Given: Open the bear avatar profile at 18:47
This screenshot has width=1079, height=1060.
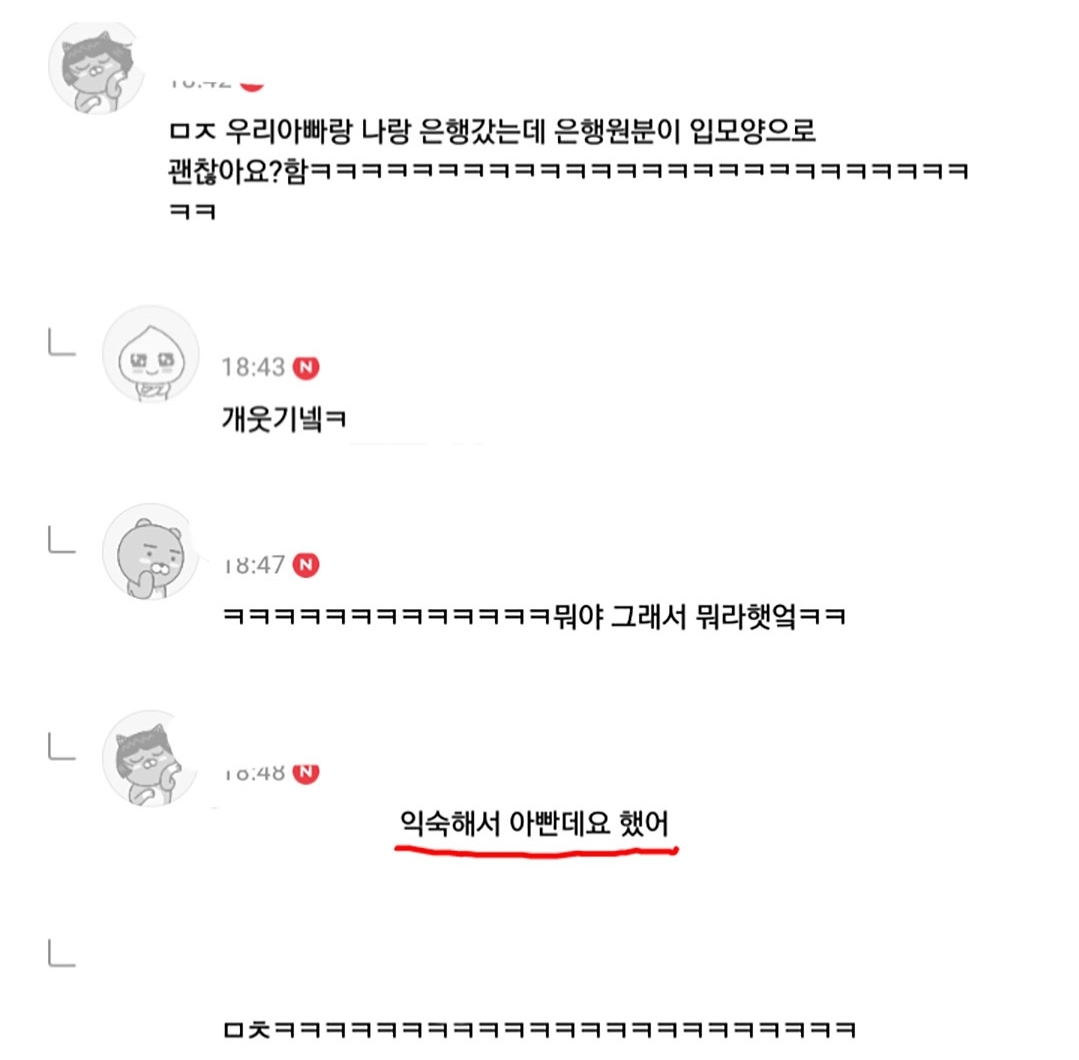Looking at the screenshot, I should click(x=150, y=552).
